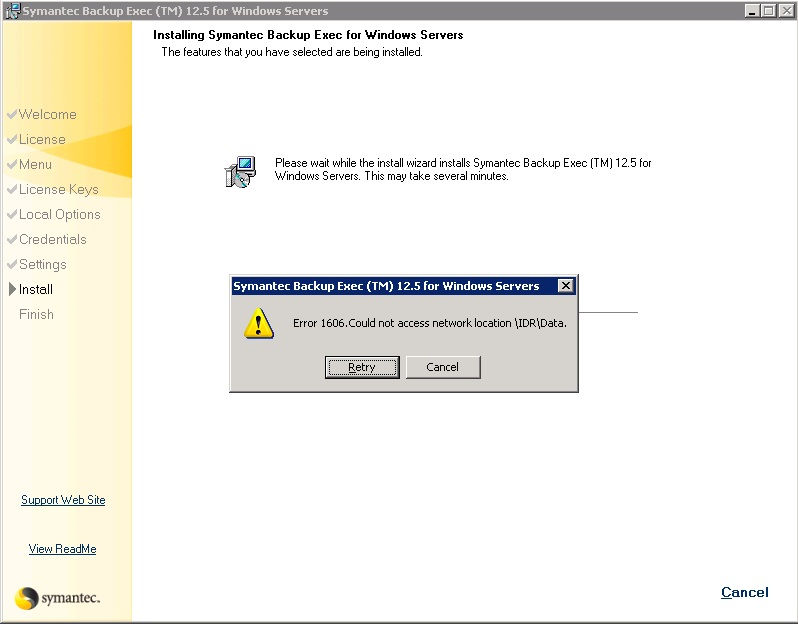
Task: Click the Symantec logo
Action: click(x=57, y=598)
